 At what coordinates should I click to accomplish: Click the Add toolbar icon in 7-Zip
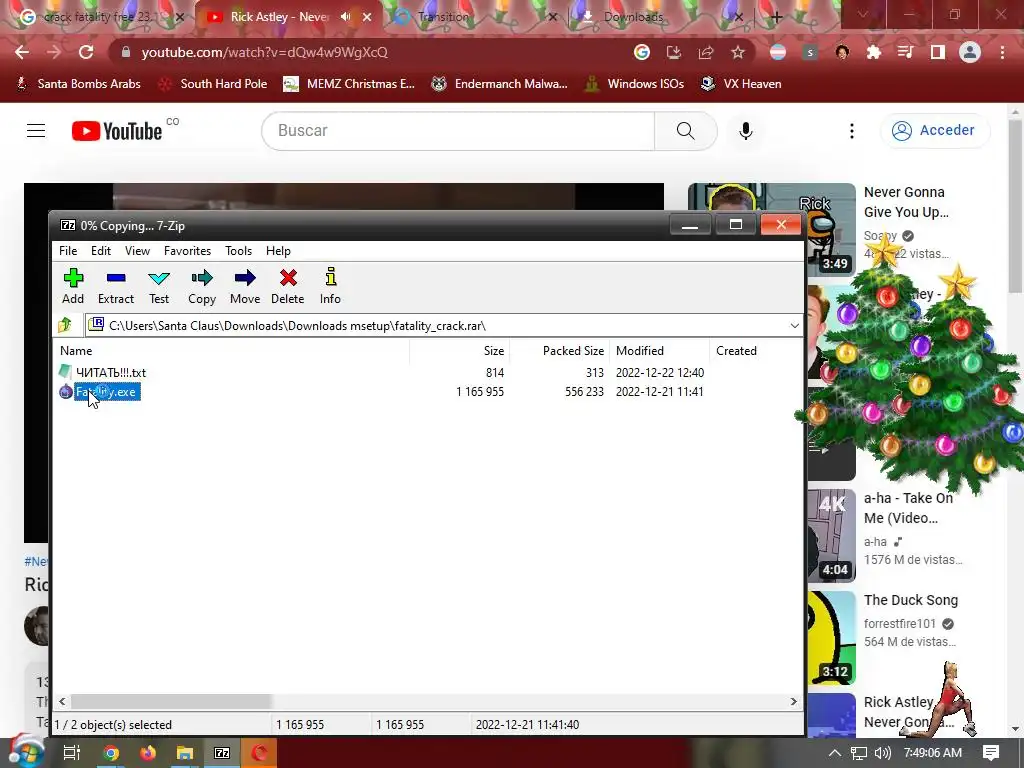pyautogui.click(x=72, y=286)
